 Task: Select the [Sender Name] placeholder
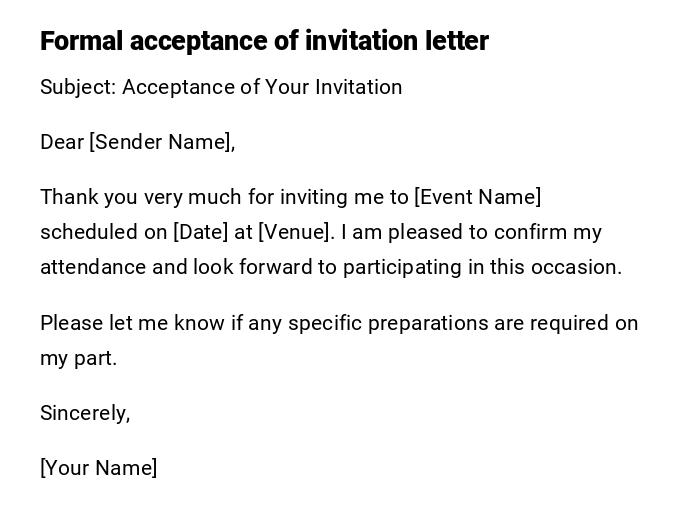(162, 142)
